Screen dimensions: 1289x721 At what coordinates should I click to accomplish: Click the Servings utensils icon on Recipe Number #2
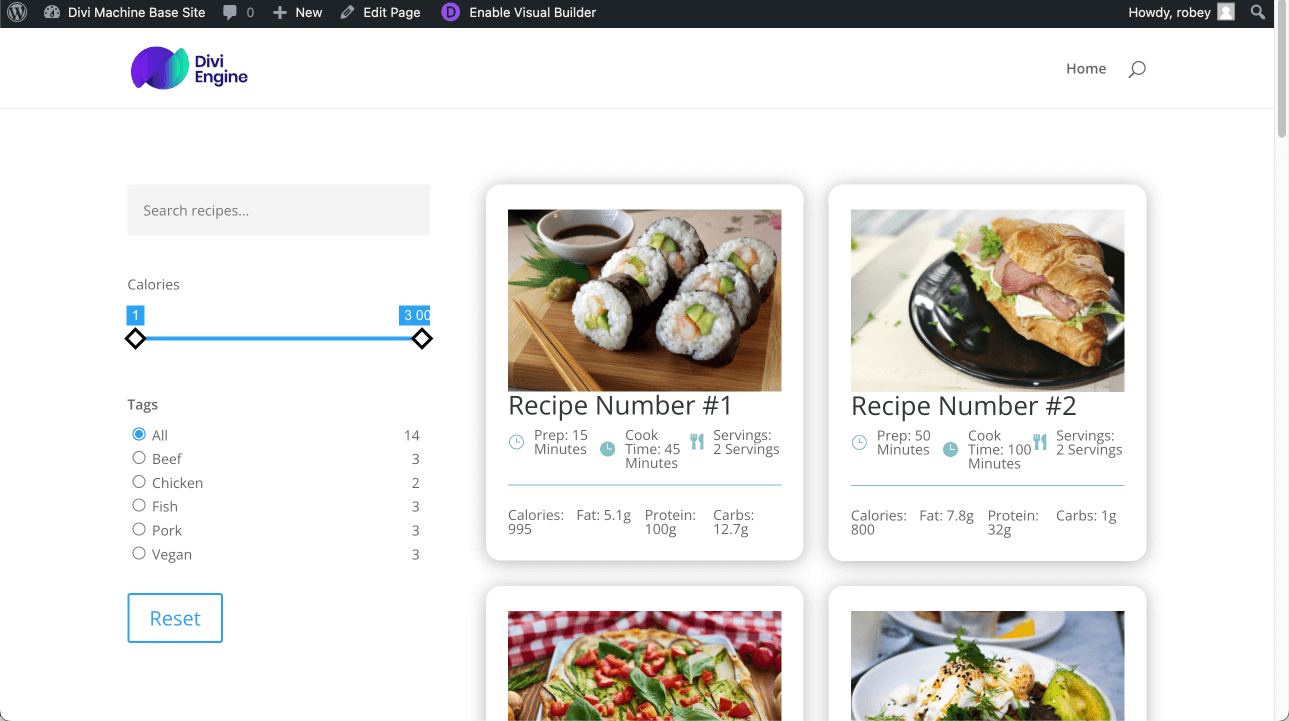[1040, 442]
